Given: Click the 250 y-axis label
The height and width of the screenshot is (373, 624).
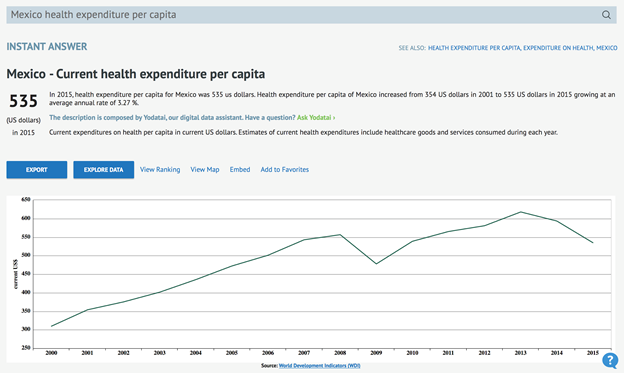Looking at the screenshot, I should pos(26,348).
